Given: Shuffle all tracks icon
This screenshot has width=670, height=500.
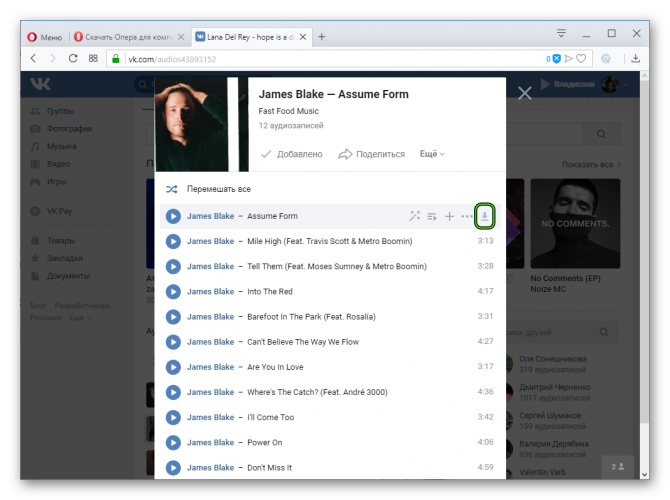Looking at the screenshot, I should point(172,189).
